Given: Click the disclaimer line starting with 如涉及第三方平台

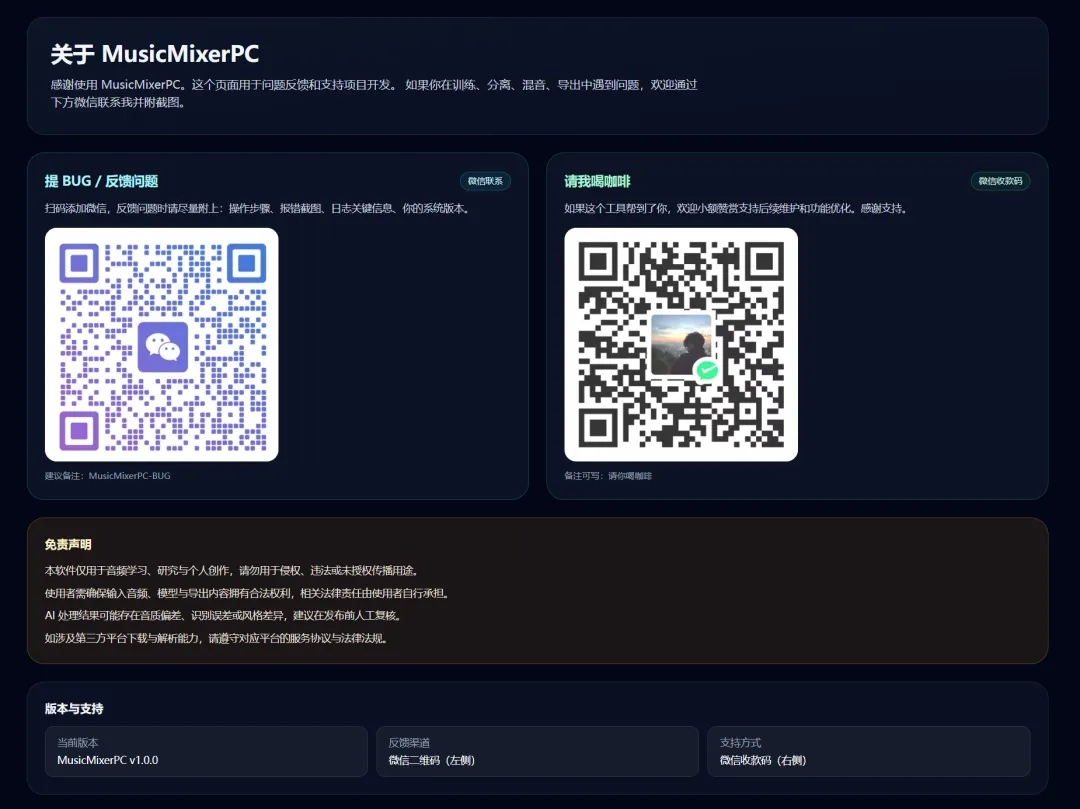Looking at the screenshot, I should coord(216,638).
